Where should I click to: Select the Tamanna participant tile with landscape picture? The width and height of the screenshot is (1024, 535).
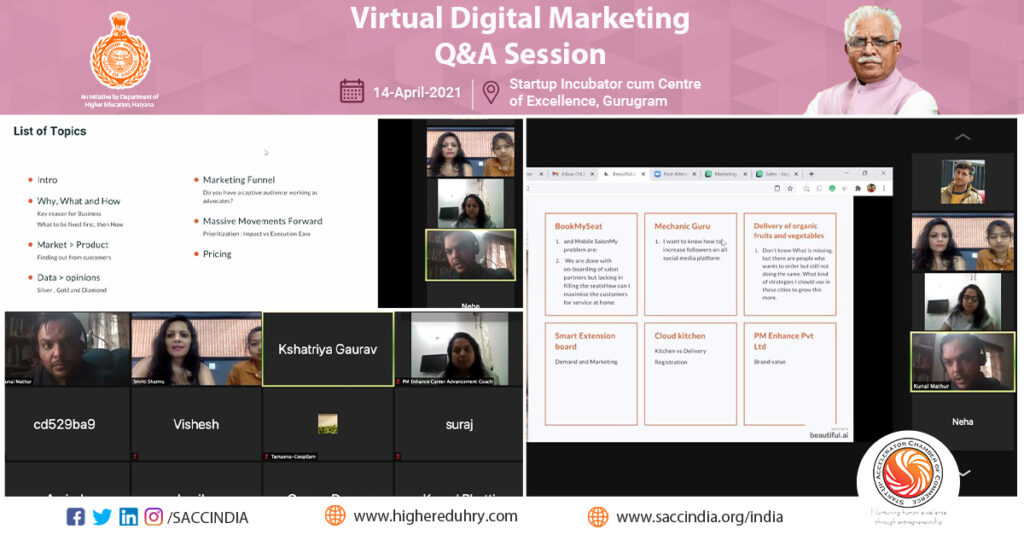point(328,424)
